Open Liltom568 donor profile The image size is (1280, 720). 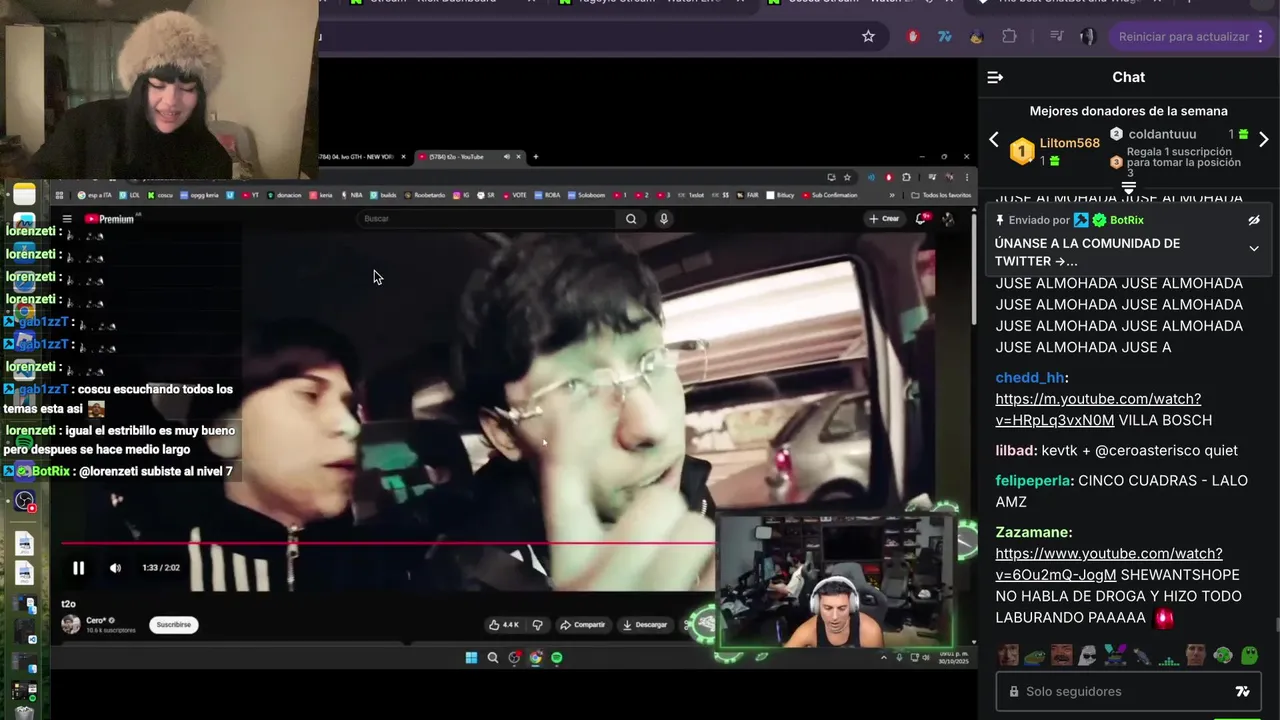[1069, 143]
